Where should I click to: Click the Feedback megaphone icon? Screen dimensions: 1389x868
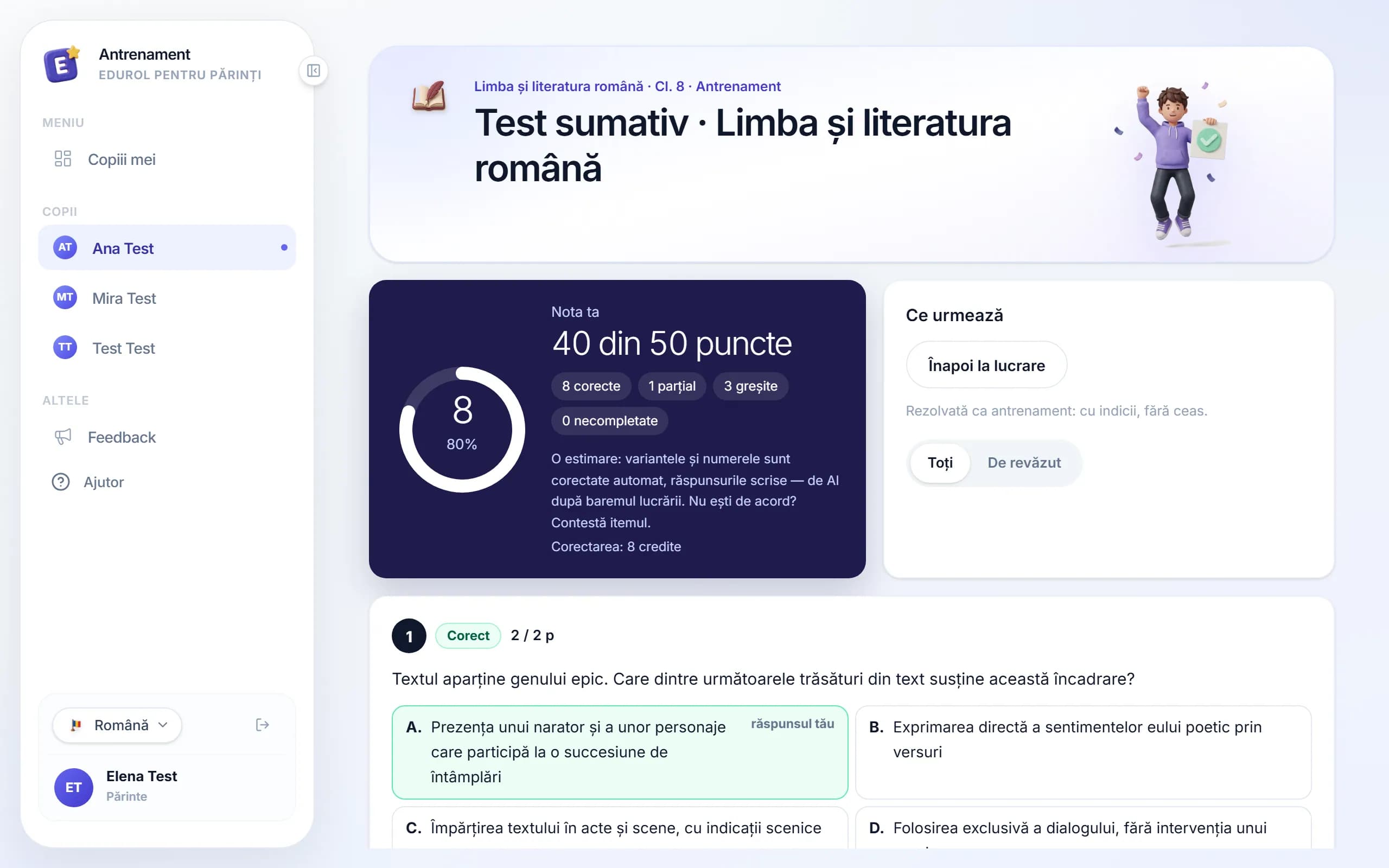62,436
